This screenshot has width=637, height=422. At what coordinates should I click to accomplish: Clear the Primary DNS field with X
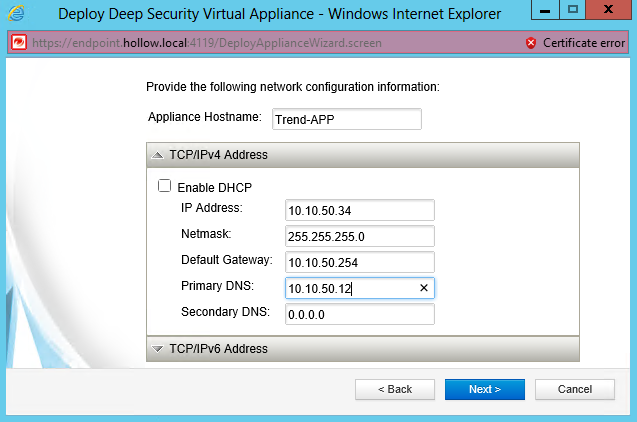pos(423,288)
